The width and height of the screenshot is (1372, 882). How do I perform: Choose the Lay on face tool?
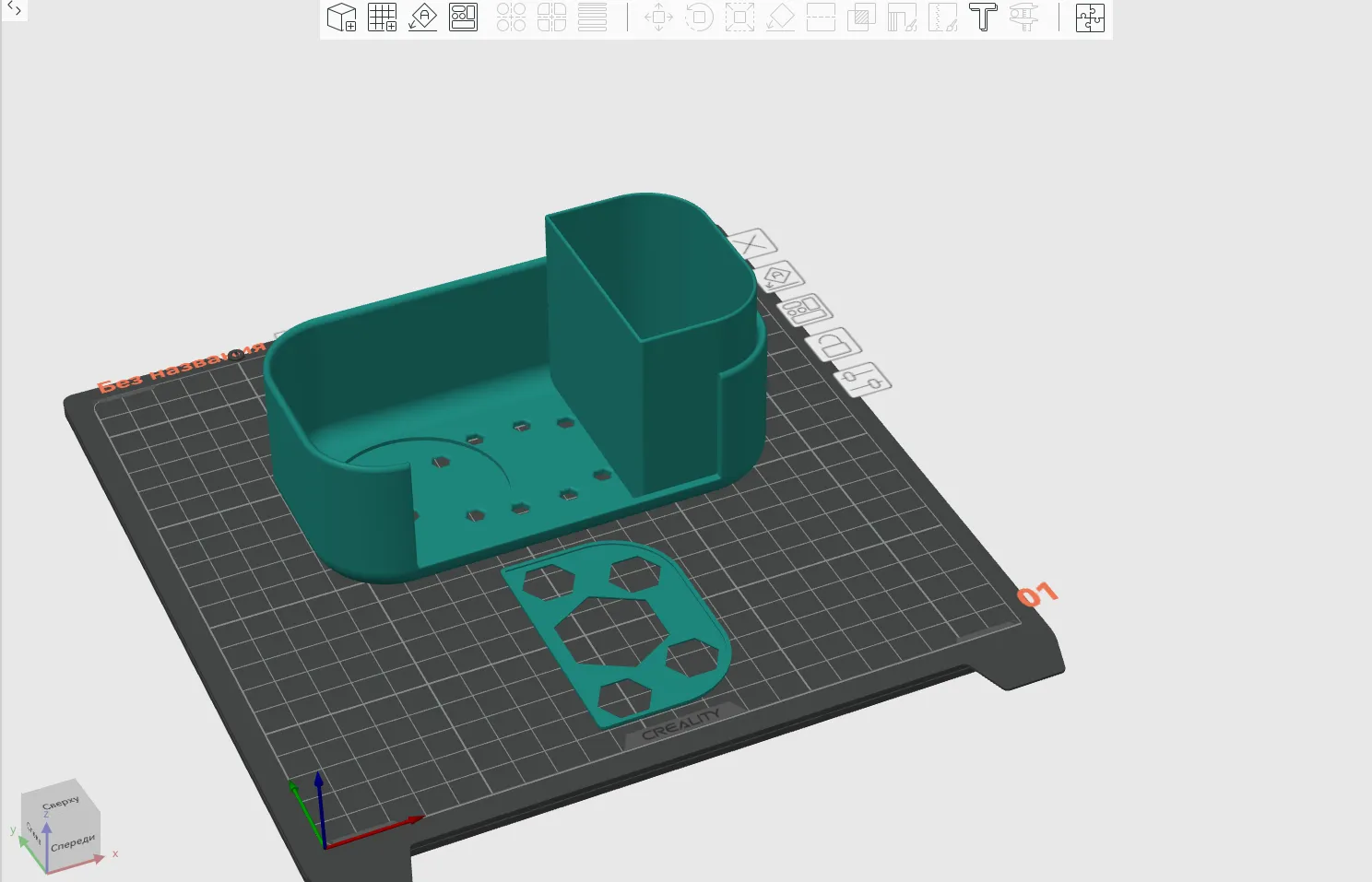coord(780,18)
